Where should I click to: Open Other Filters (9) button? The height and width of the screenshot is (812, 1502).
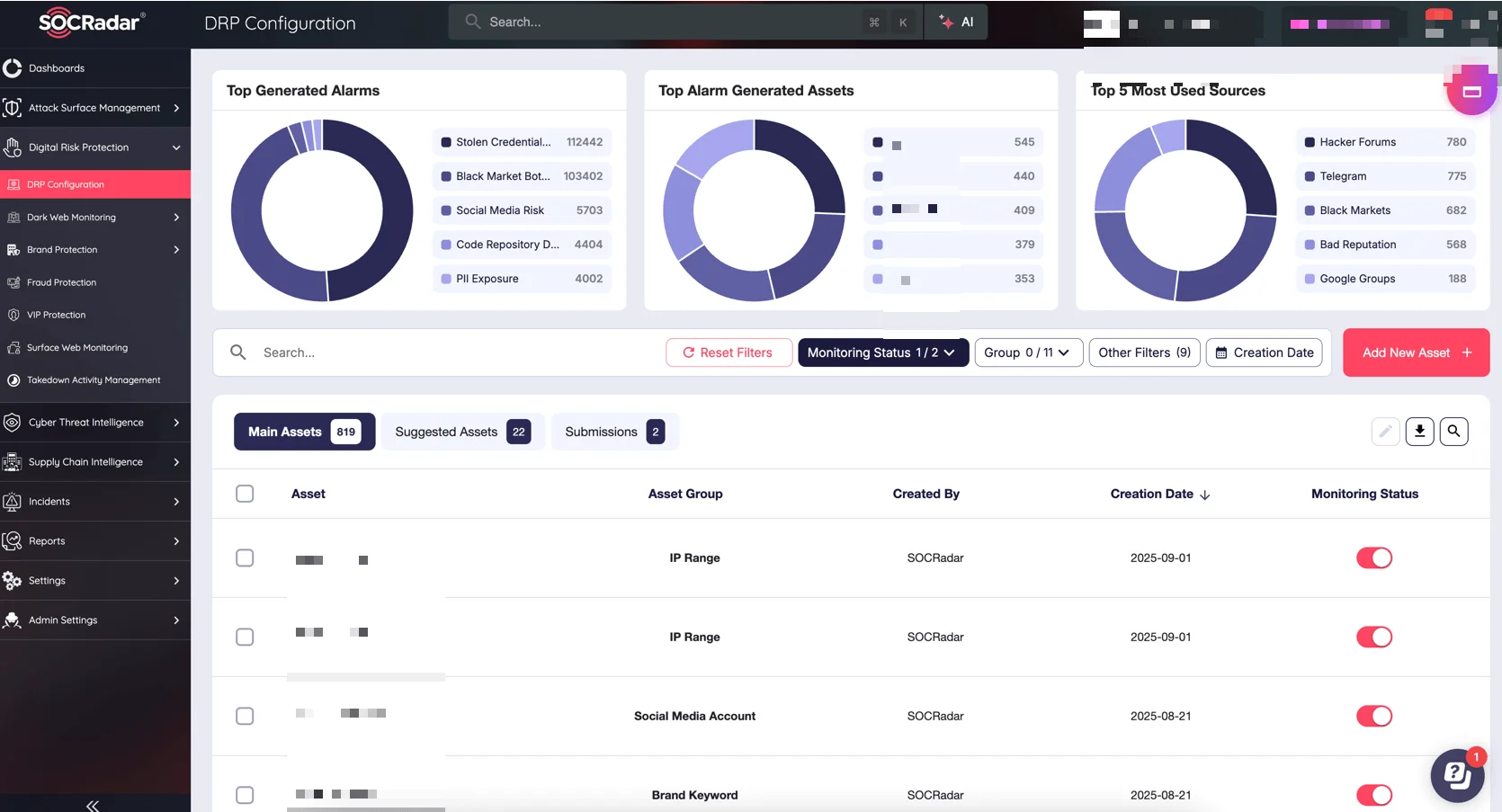[1144, 352]
